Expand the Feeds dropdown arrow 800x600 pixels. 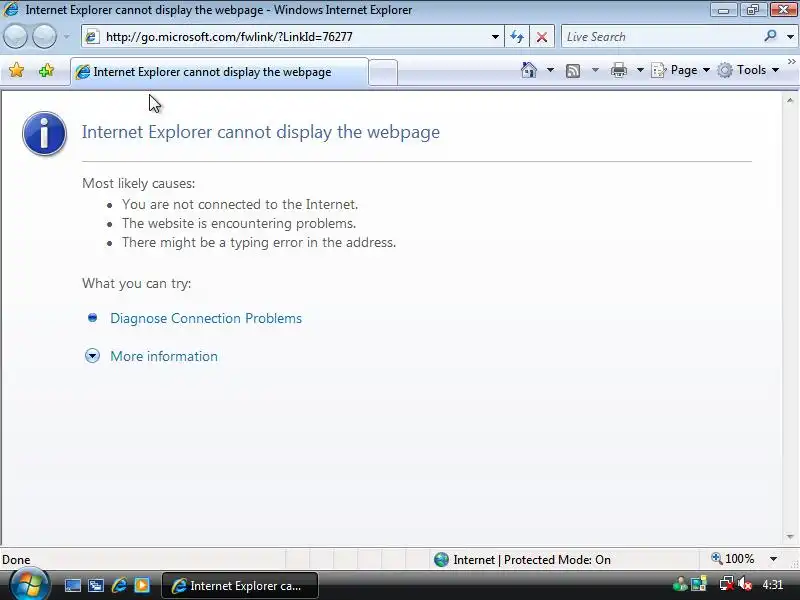595,70
